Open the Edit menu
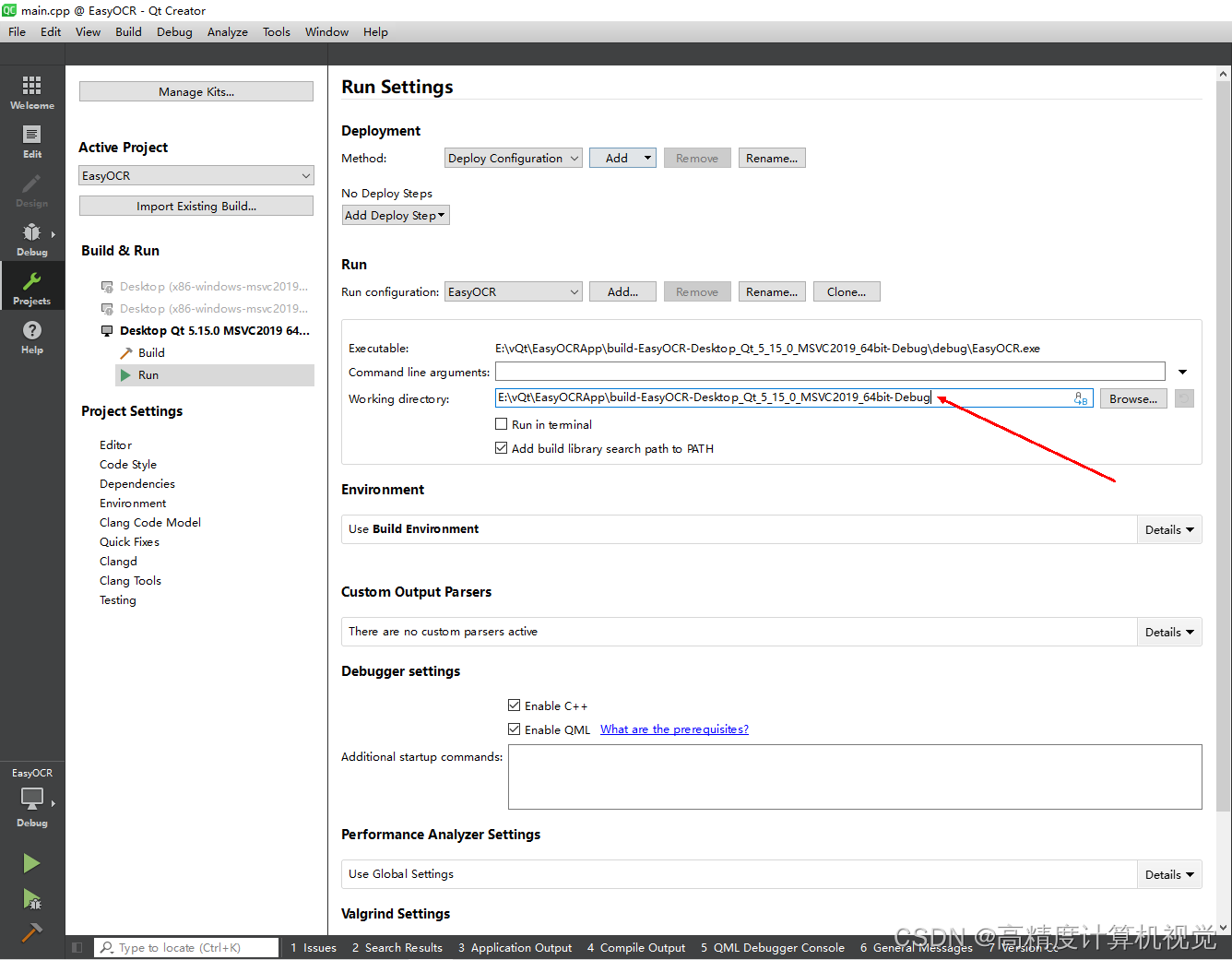This screenshot has height=960, width=1232. click(x=51, y=31)
